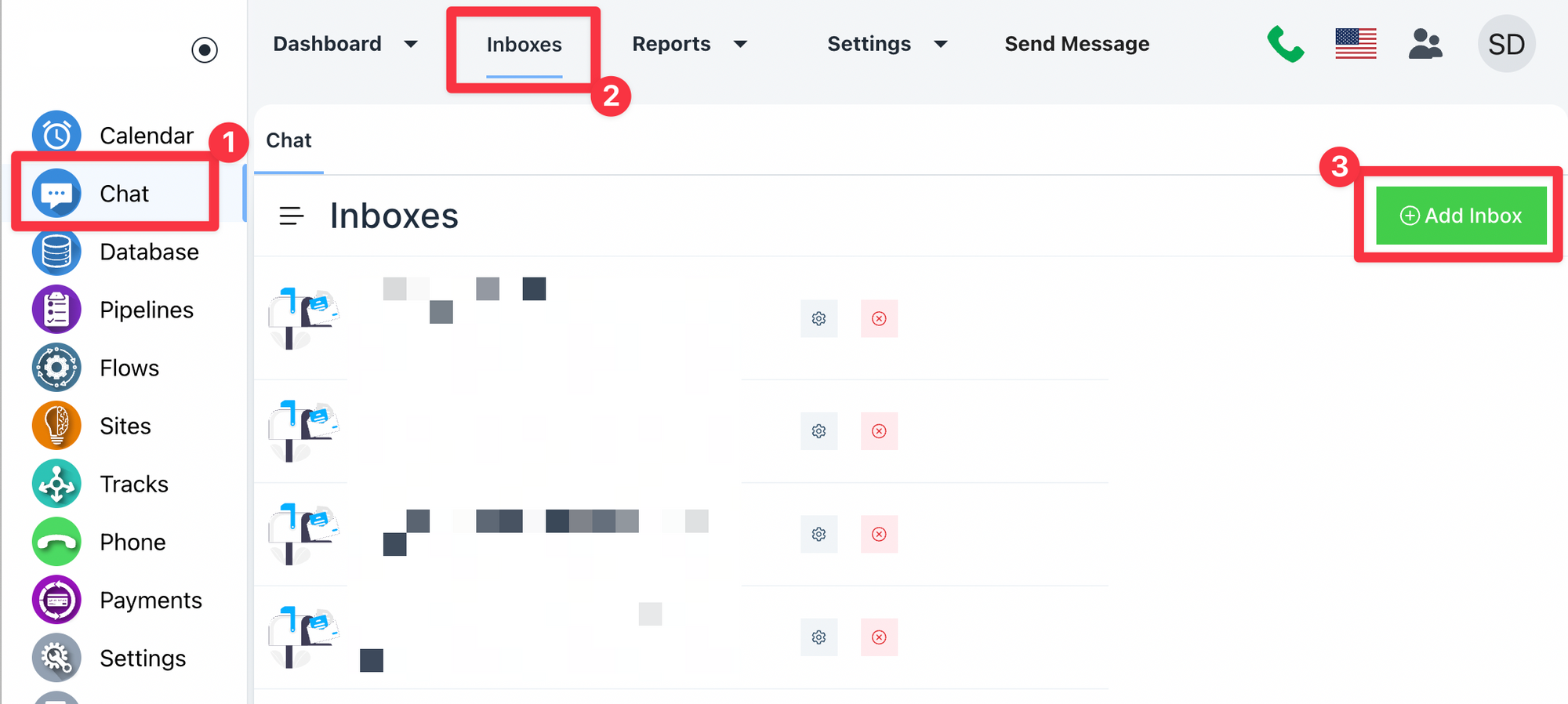Image resolution: width=1568 pixels, height=704 pixels.
Task: Expand the Reports dropdown menu
Action: pos(740,44)
